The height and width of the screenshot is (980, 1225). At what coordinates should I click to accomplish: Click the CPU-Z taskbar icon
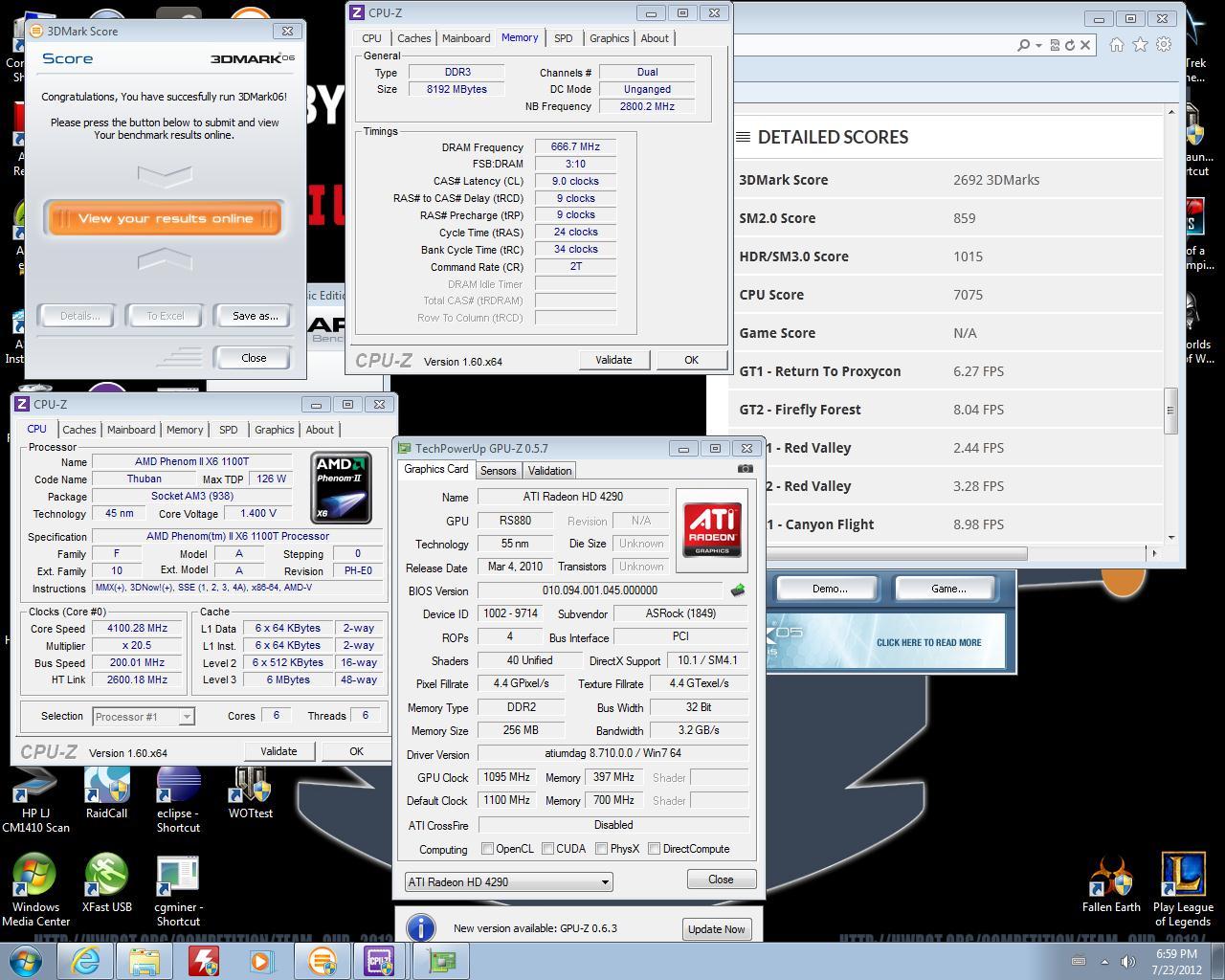tap(379, 961)
